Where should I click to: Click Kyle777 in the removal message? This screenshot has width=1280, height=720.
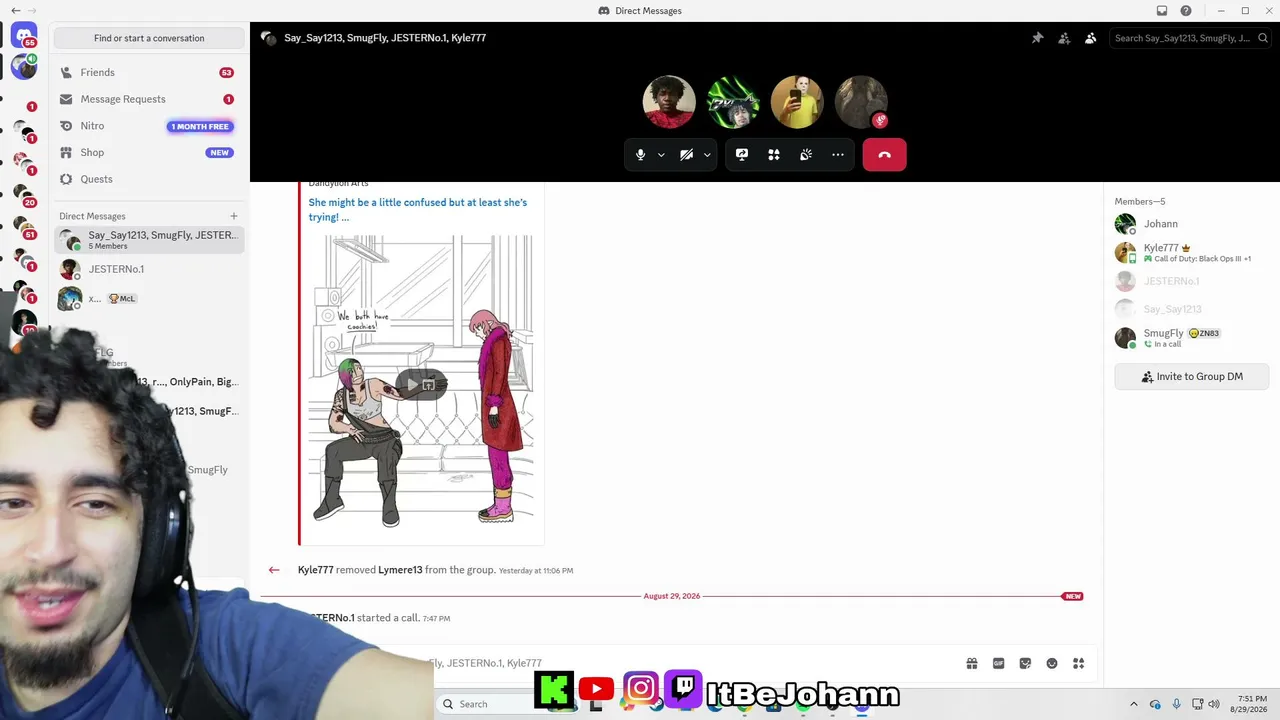315,570
